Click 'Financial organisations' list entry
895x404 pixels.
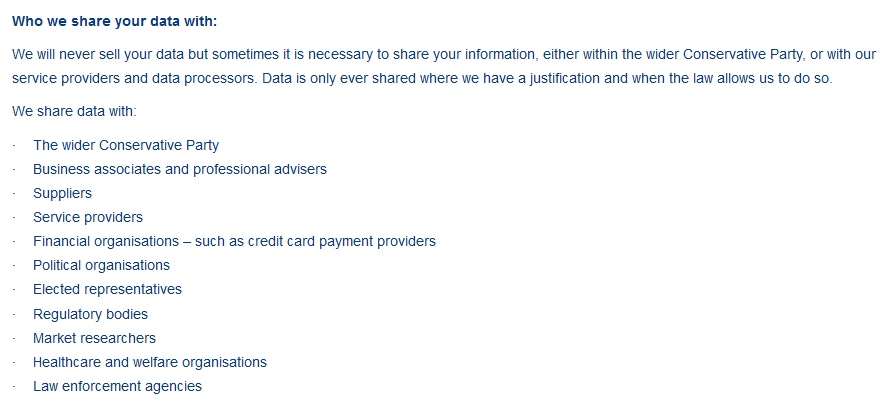click(x=234, y=241)
